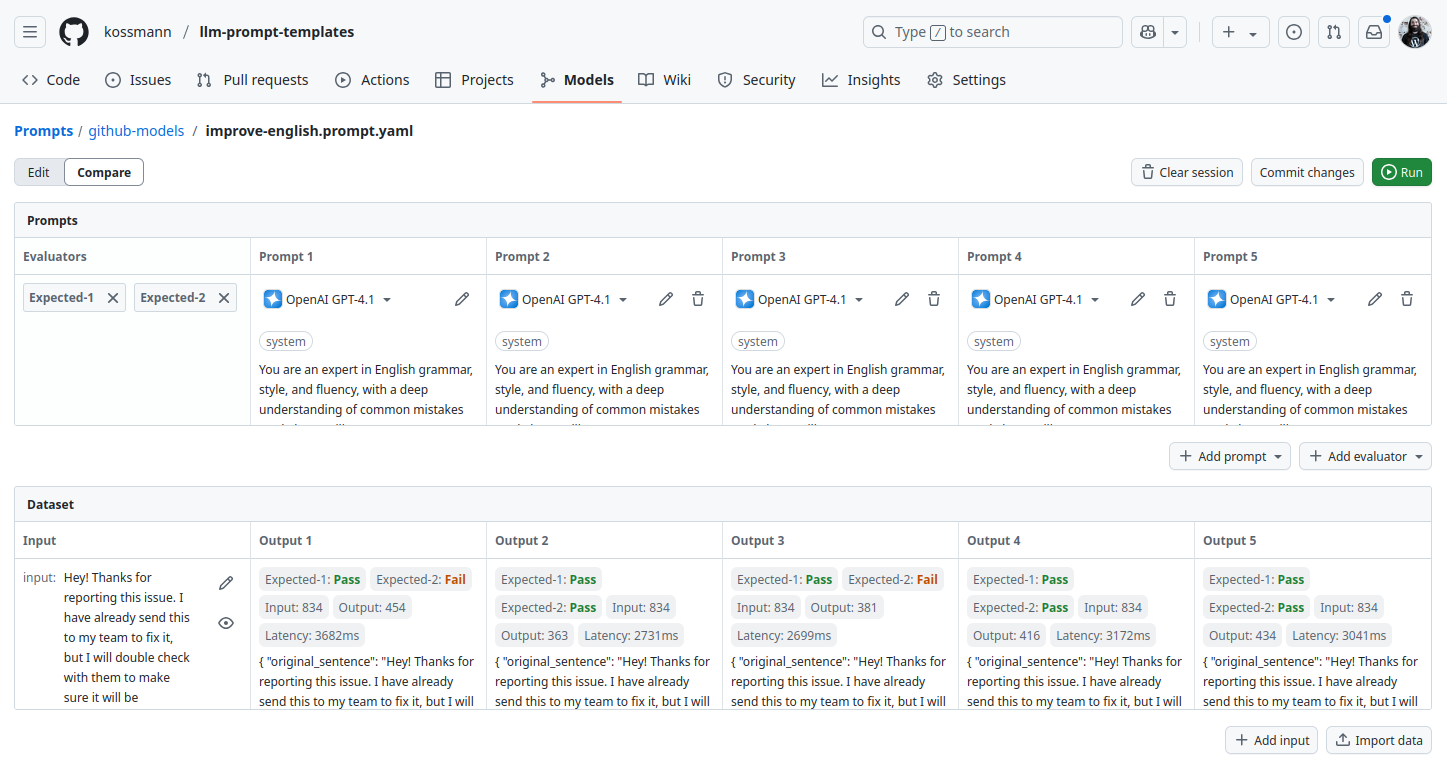1447x764 pixels.
Task: Click Output 416 badge in Output 4
Action: 1007,635
